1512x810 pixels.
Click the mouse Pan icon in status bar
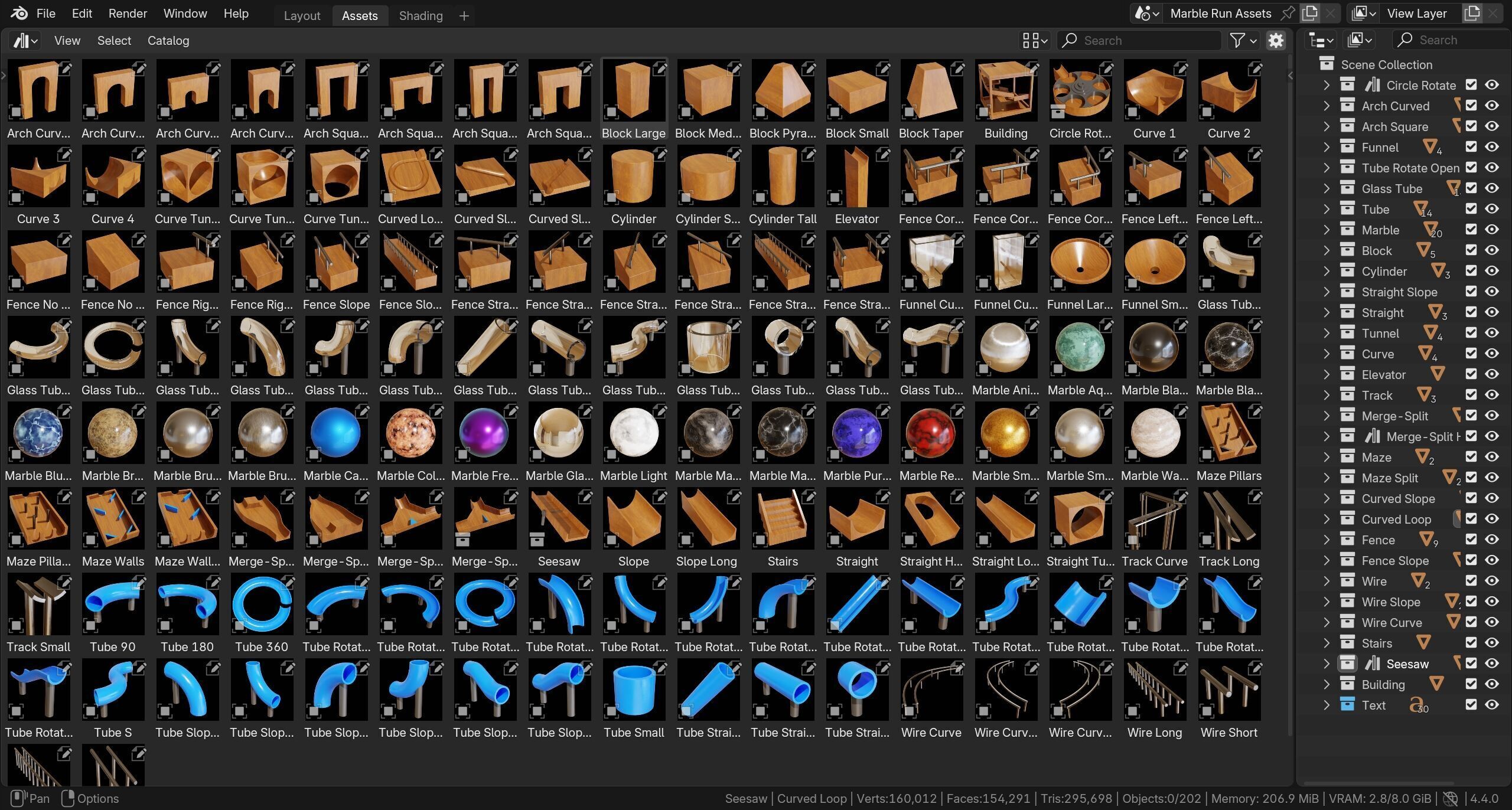point(18,799)
